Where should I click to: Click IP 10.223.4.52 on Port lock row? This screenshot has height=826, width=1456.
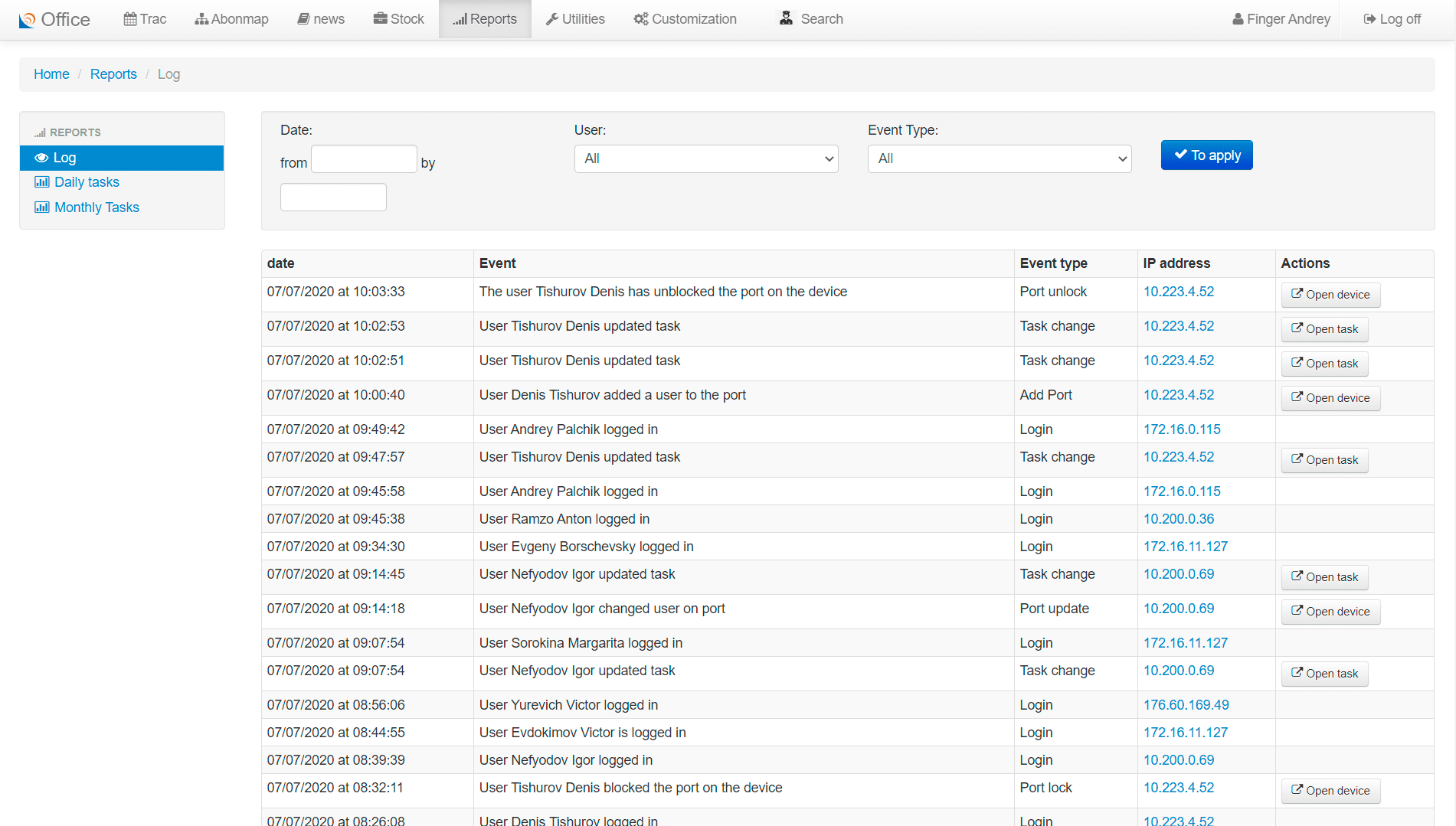pos(1179,788)
